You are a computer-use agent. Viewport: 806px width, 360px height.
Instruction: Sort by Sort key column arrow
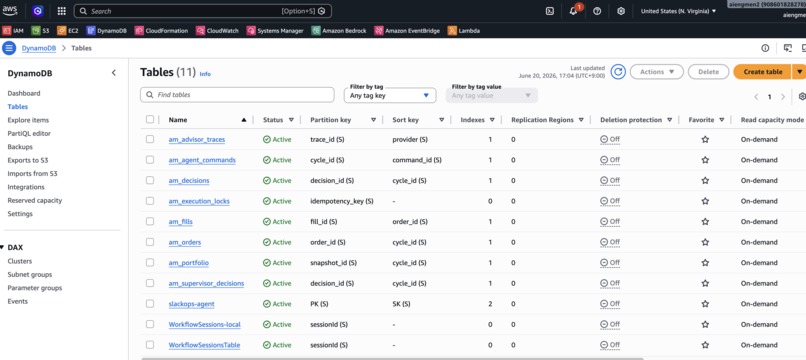point(442,120)
